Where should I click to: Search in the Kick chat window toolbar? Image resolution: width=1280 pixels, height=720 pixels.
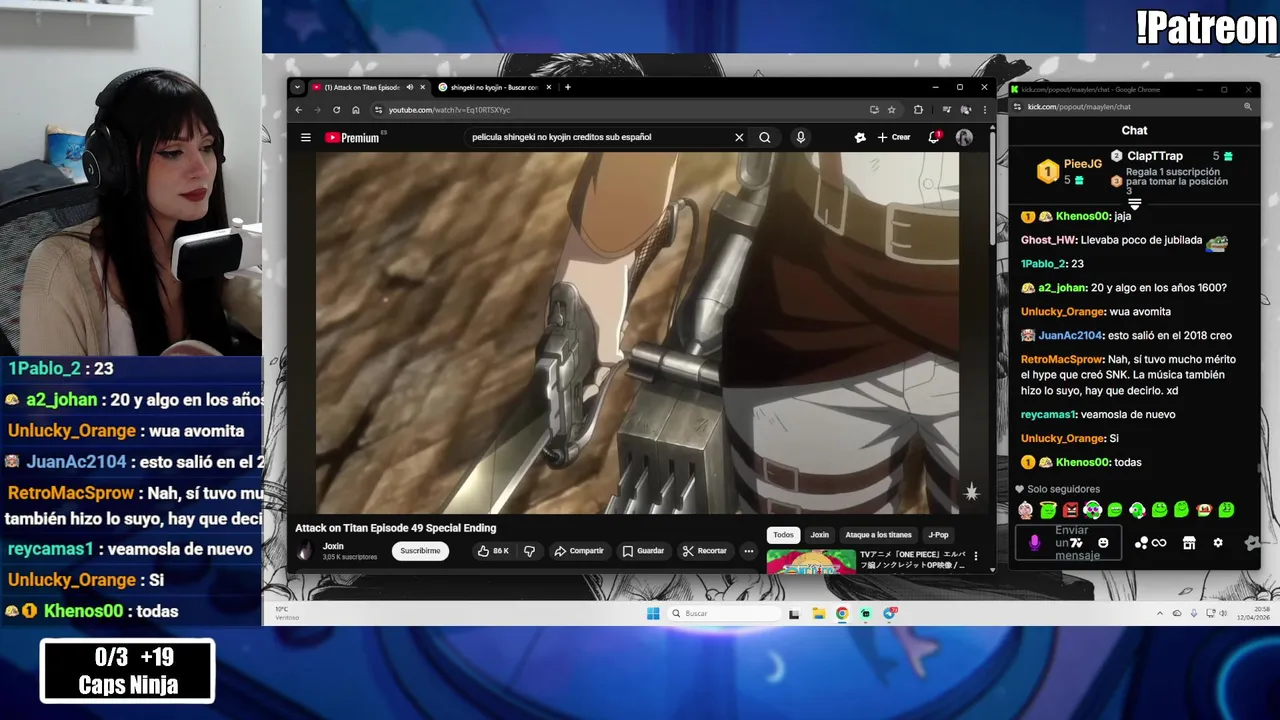[1248, 107]
